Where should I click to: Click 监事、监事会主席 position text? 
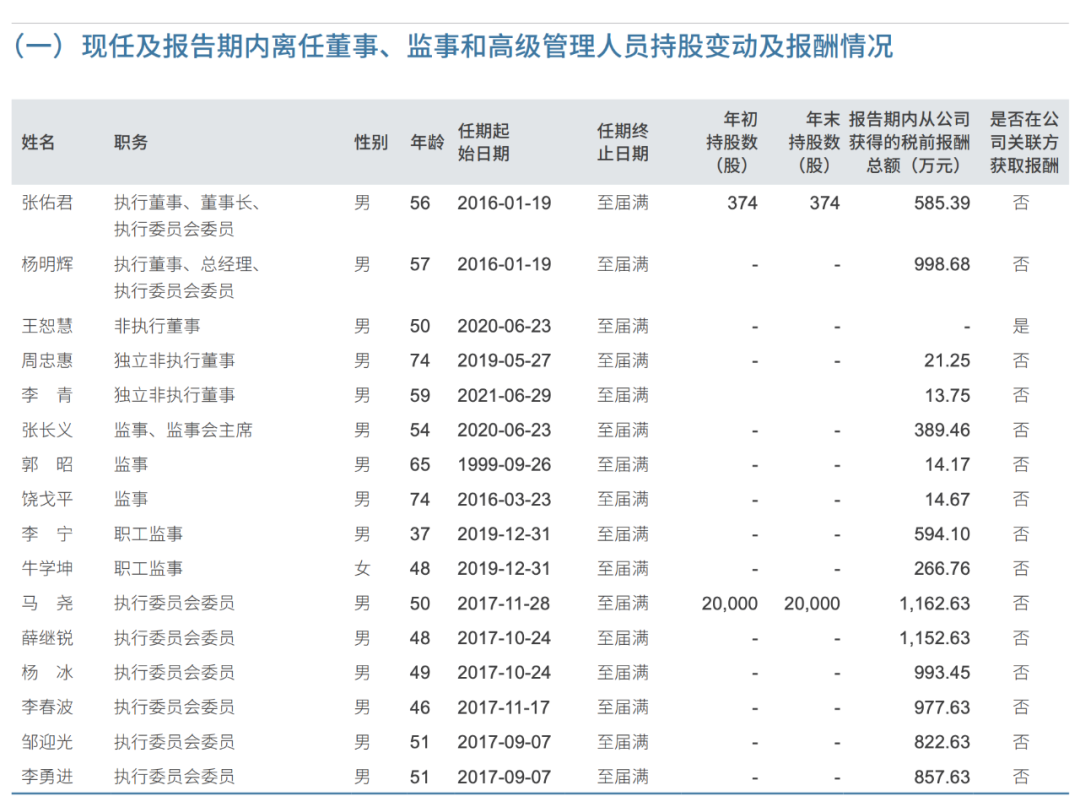[183, 430]
